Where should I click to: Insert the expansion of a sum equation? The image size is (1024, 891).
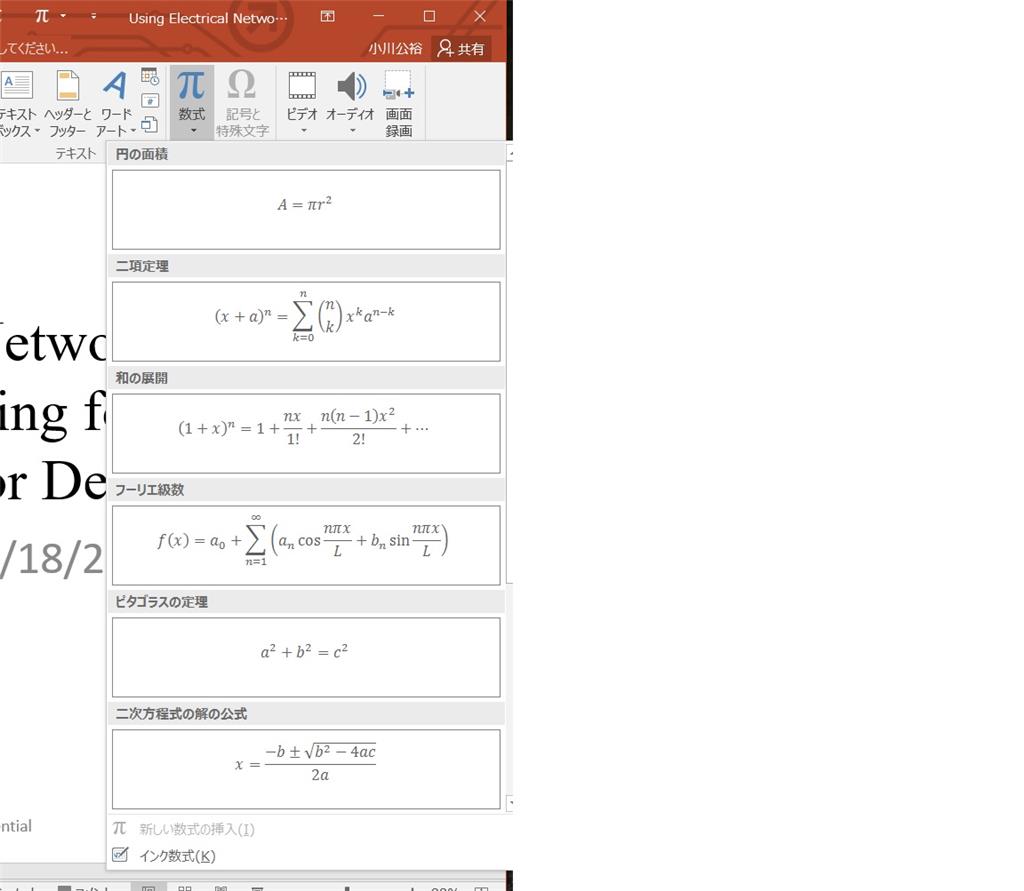306,433
